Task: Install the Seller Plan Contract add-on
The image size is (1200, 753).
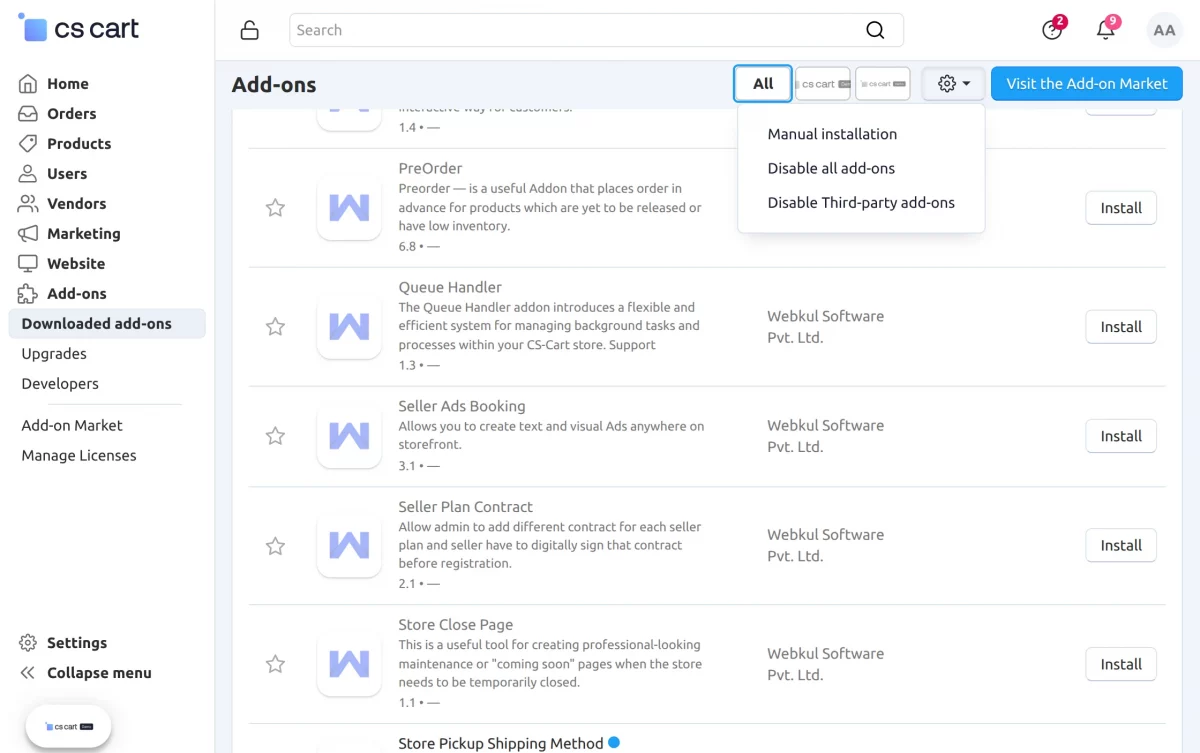Action: coord(1121,545)
